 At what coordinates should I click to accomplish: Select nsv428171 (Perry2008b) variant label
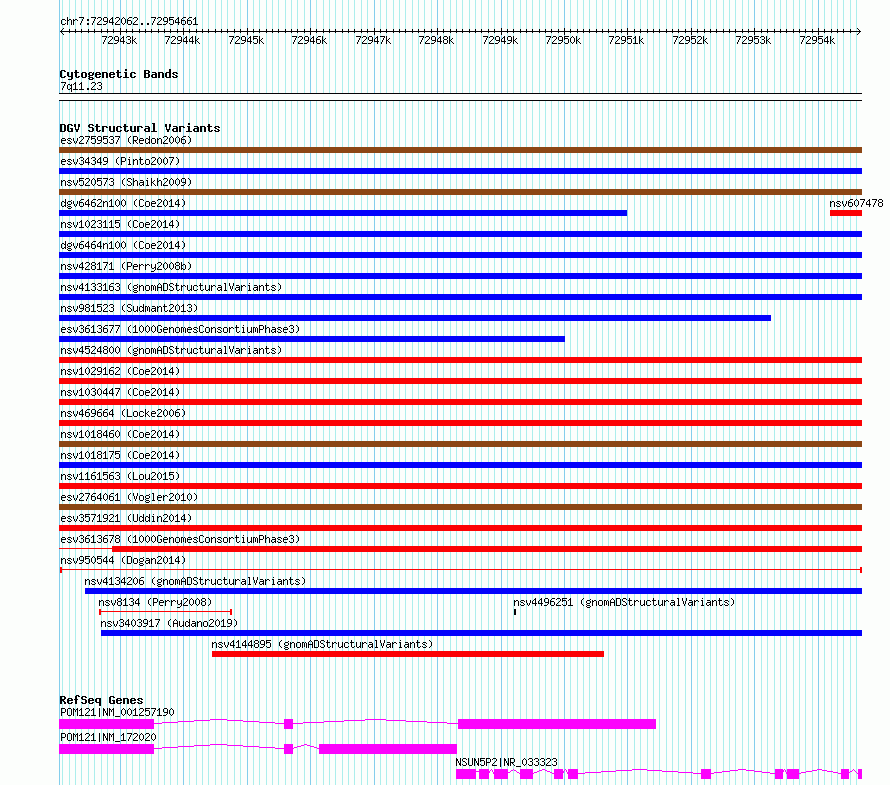(x=126, y=266)
